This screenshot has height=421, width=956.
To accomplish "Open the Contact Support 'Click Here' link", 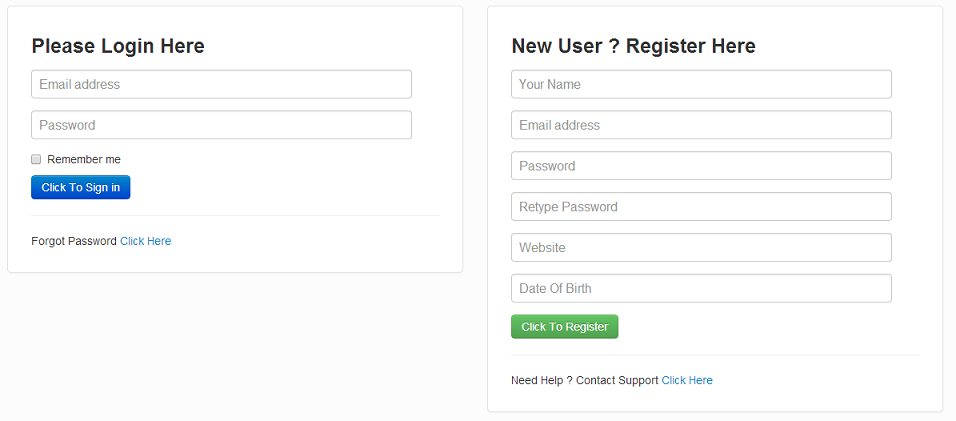I will point(687,380).
